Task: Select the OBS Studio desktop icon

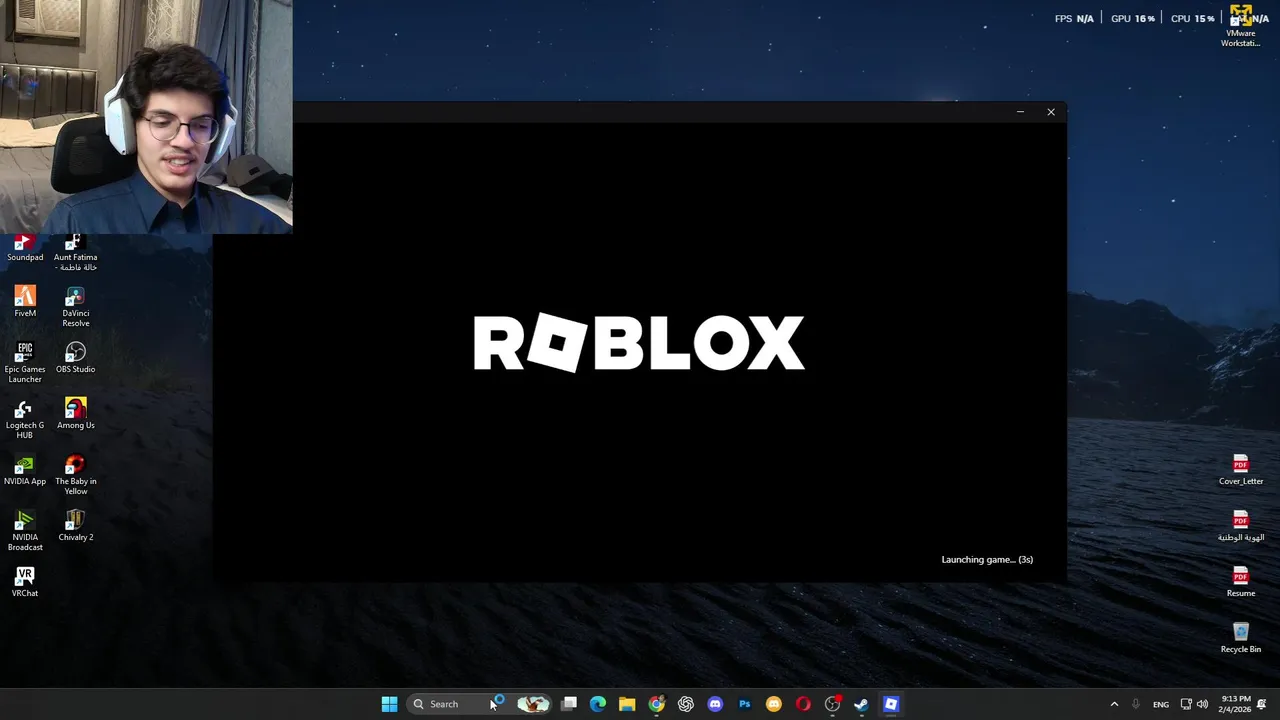Action: point(76,358)
